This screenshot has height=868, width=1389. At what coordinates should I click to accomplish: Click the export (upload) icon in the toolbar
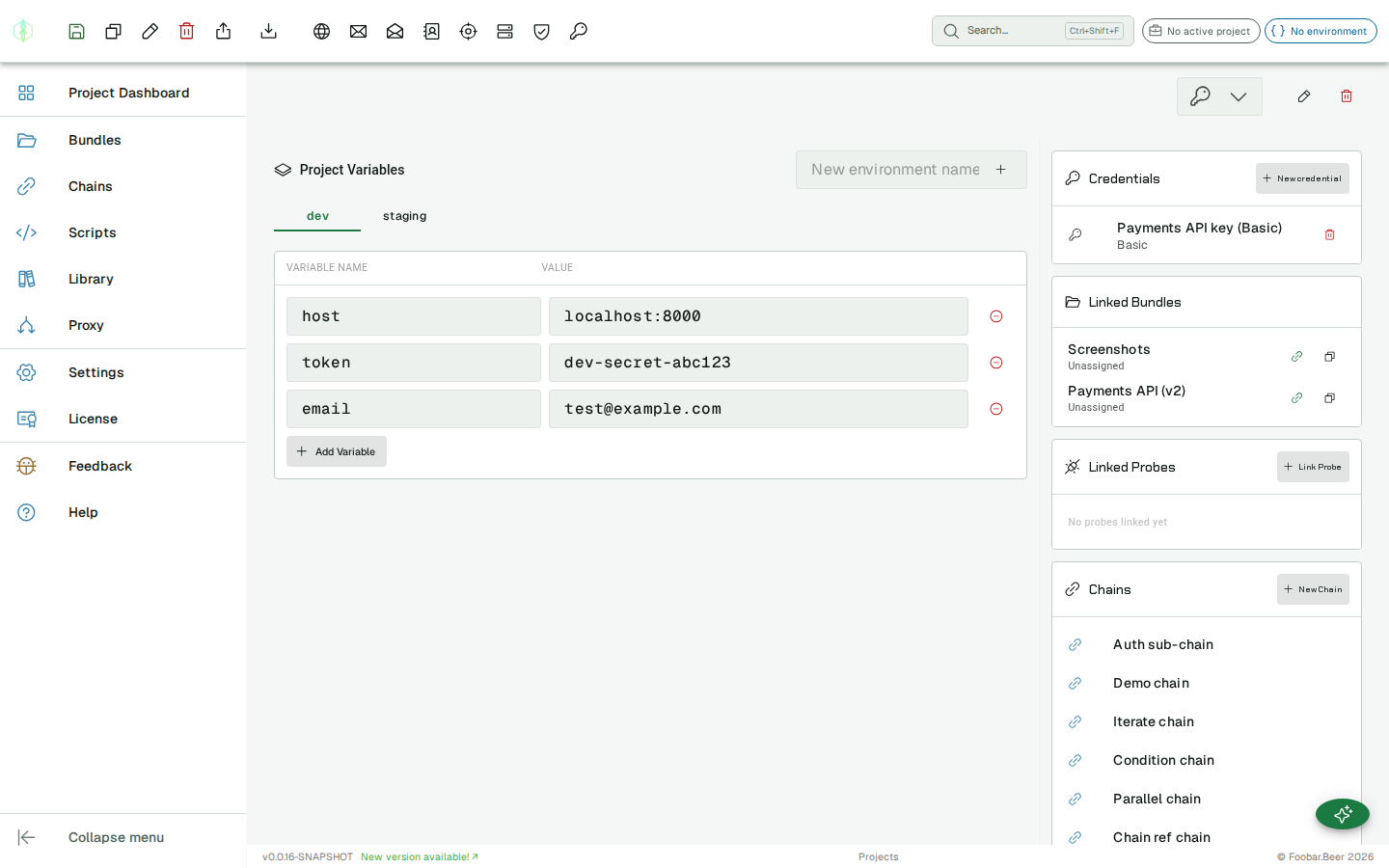[224, 31]
